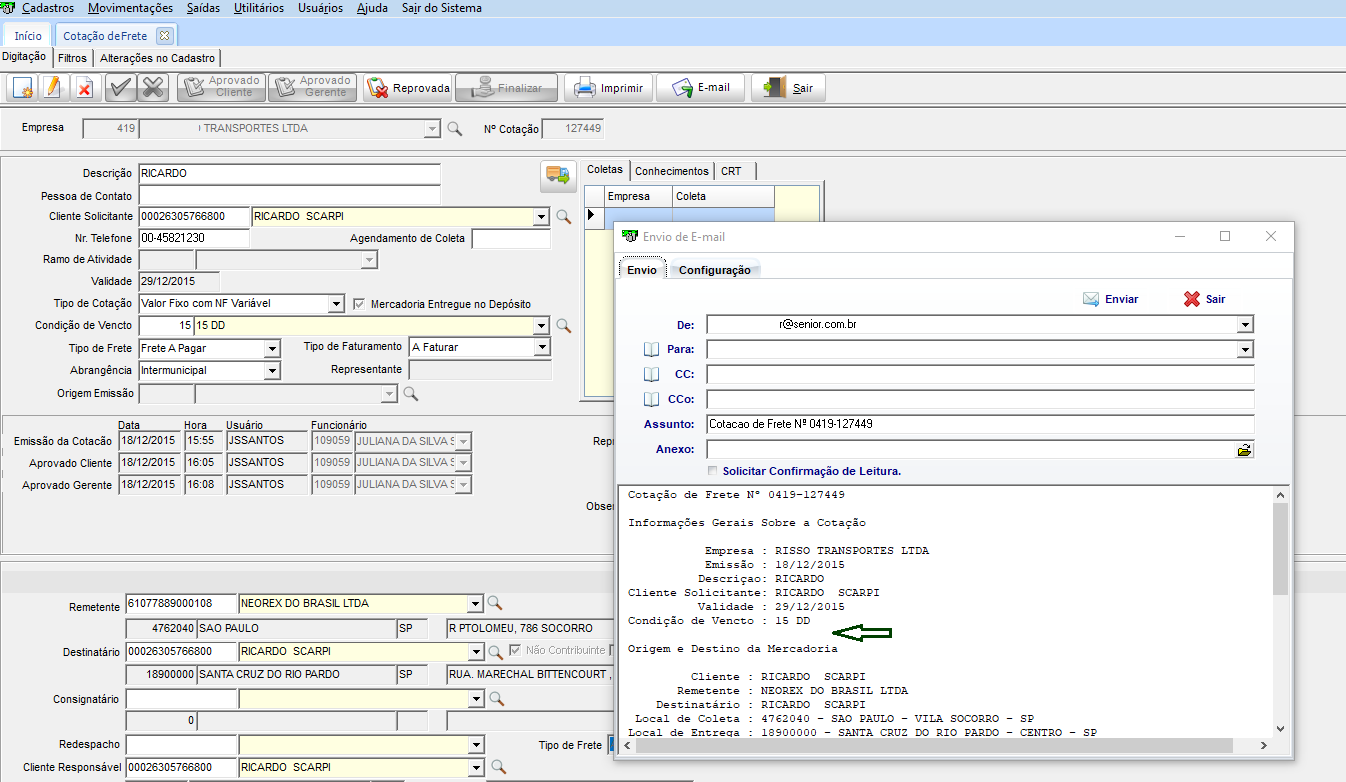Toggle Mercadoria Entregue no Depósito checkbox
The image size is (1346, 782).
pyautogui.click(x=361, y=304)
